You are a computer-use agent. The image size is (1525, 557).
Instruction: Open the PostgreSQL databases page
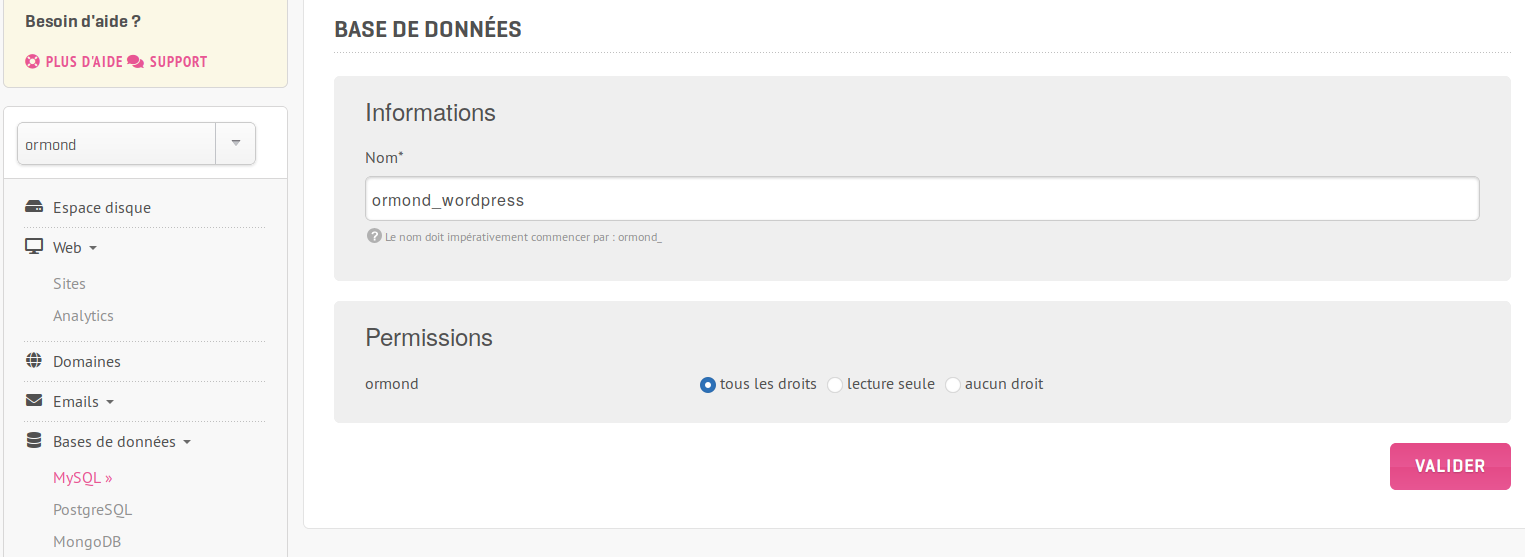pos(92,510)
